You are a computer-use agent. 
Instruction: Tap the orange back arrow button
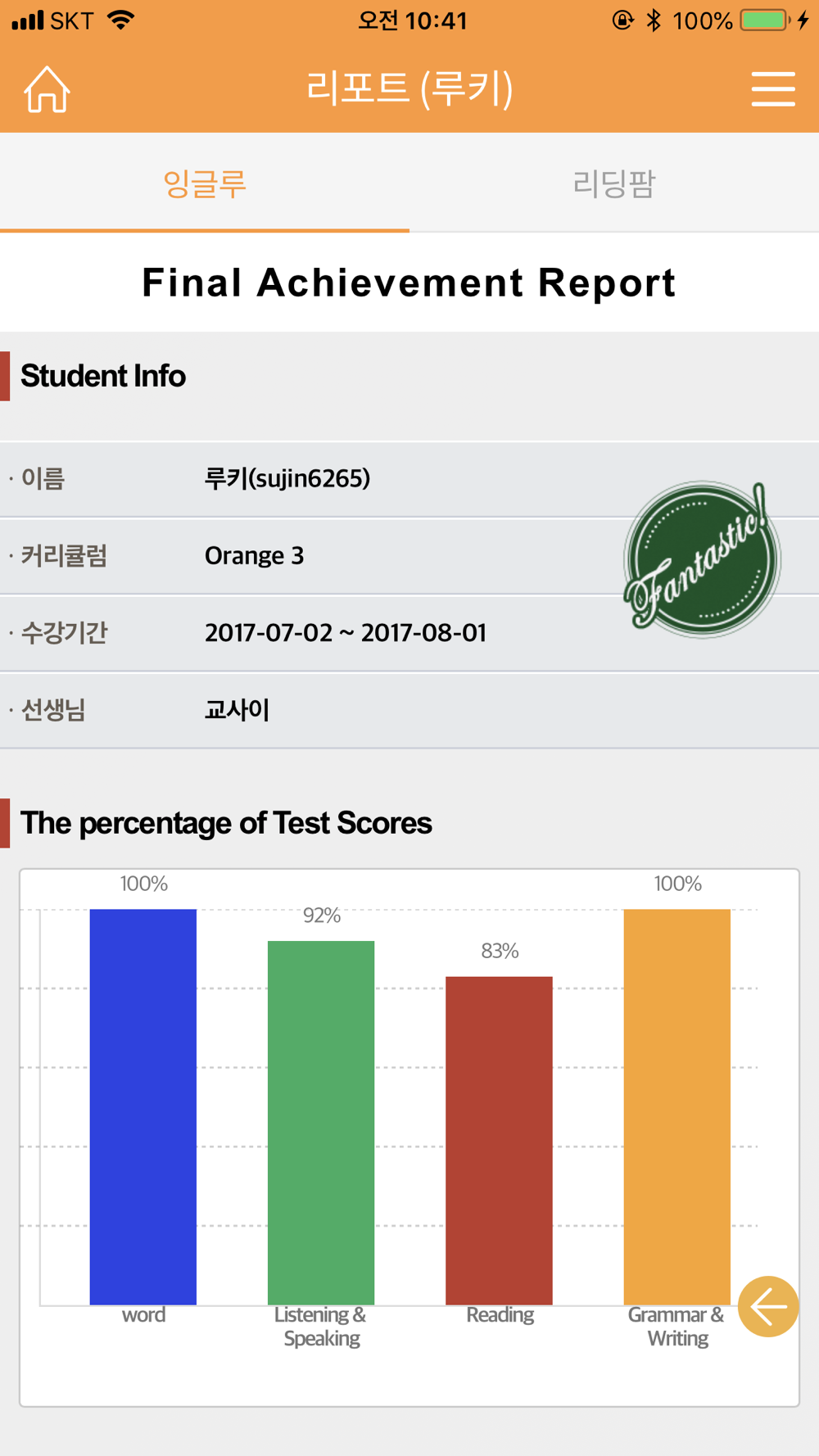768,1306
